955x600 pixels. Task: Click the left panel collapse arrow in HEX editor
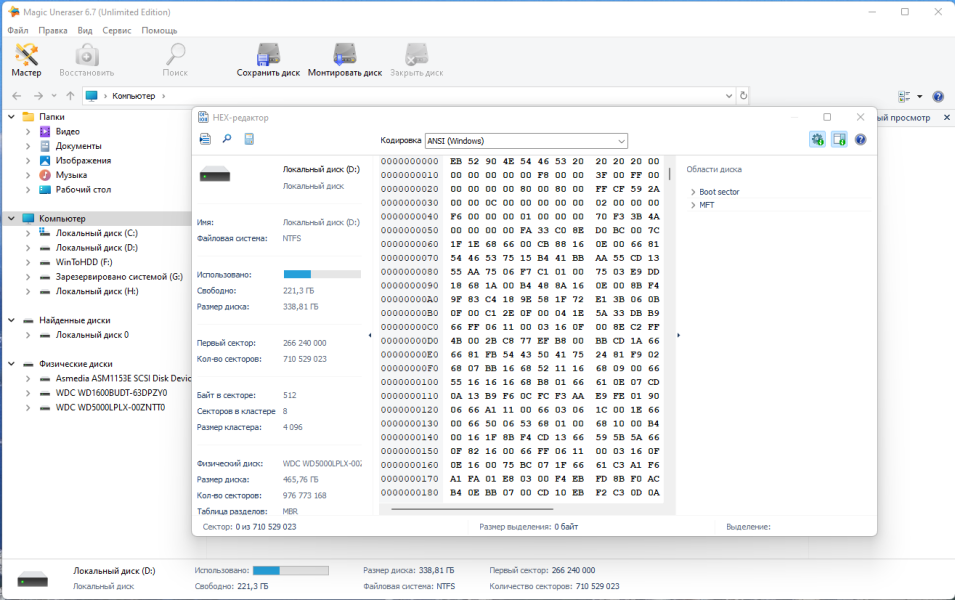pos(370,335)
